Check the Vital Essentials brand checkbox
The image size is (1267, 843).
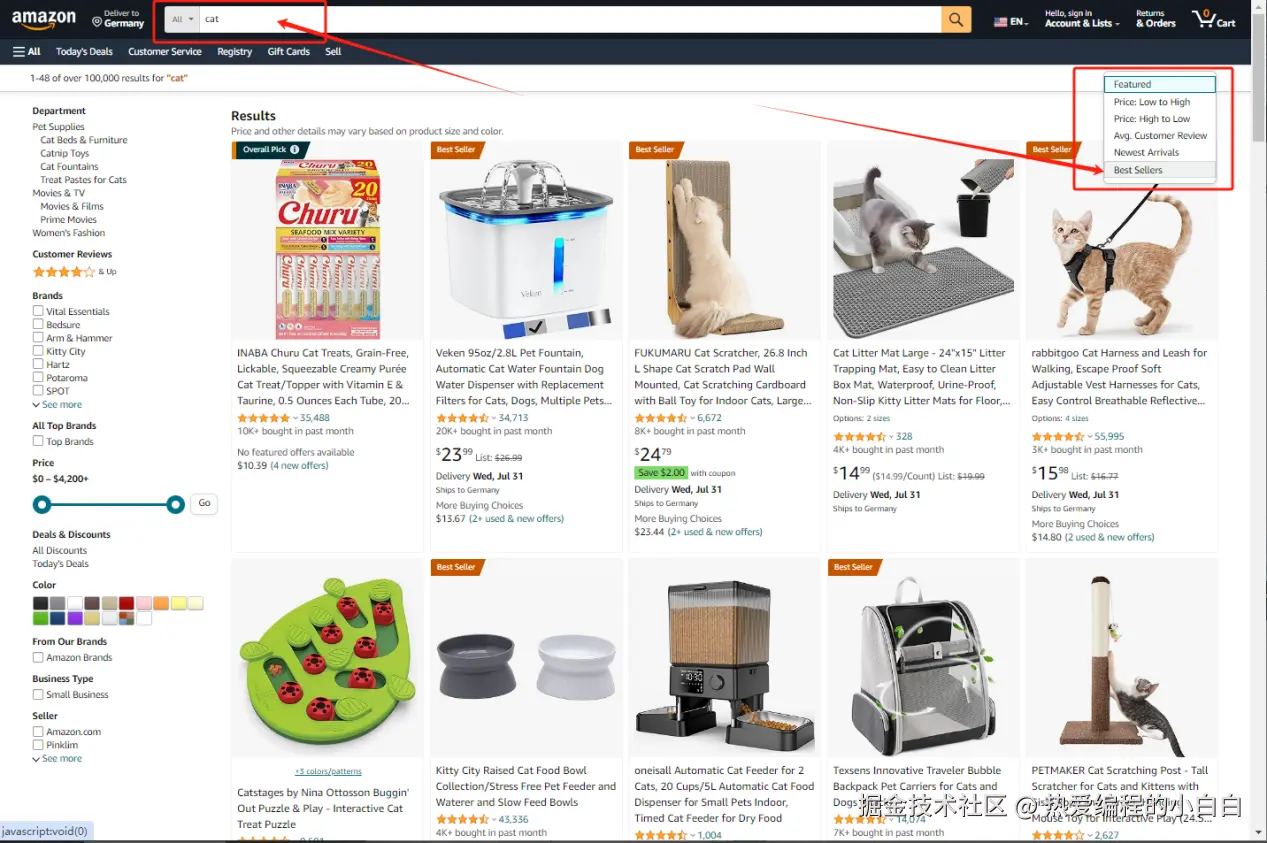pos(38,311)
